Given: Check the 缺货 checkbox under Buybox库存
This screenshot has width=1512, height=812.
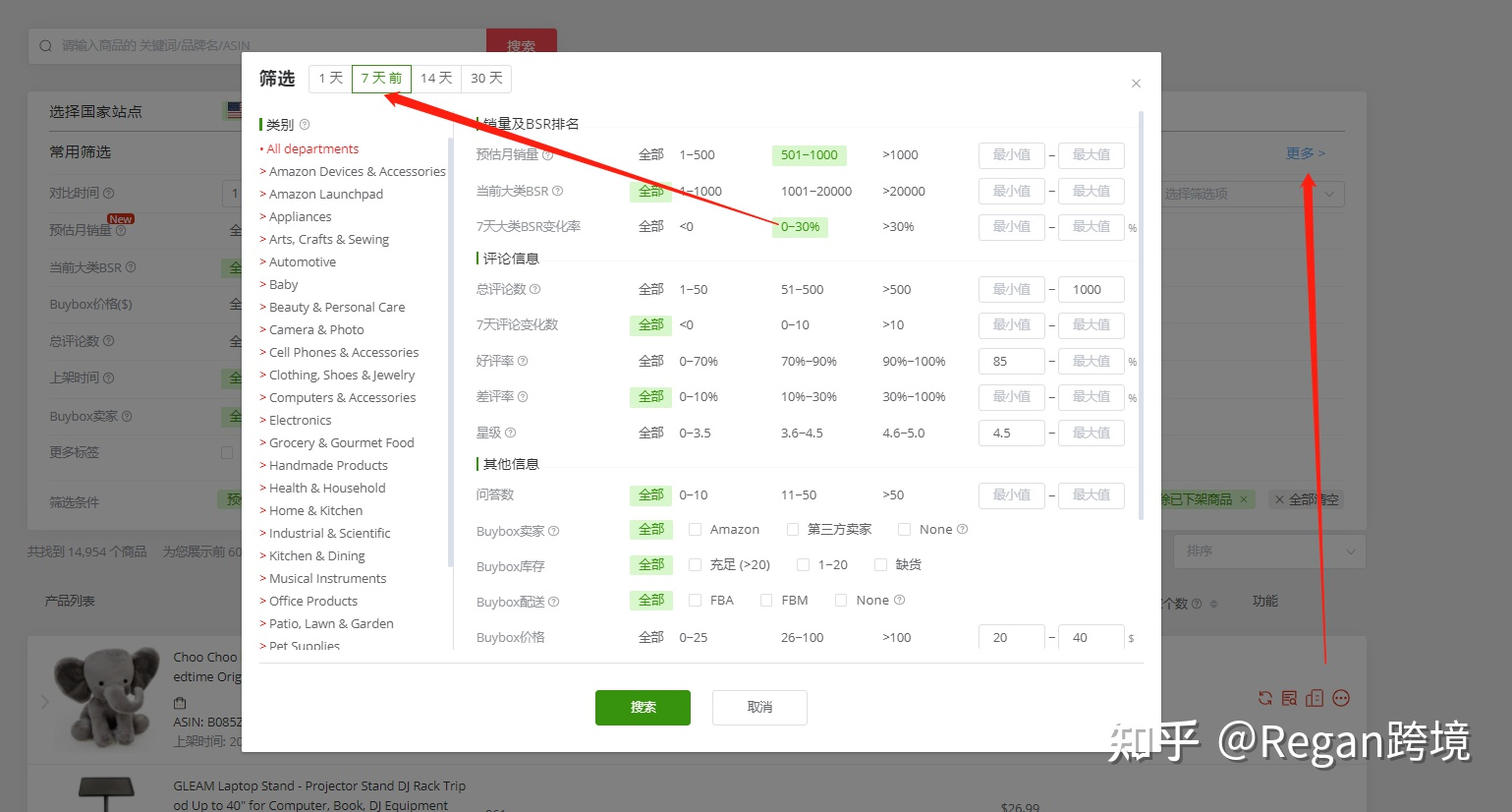Looking at the screenshot, I should (880, 564).
